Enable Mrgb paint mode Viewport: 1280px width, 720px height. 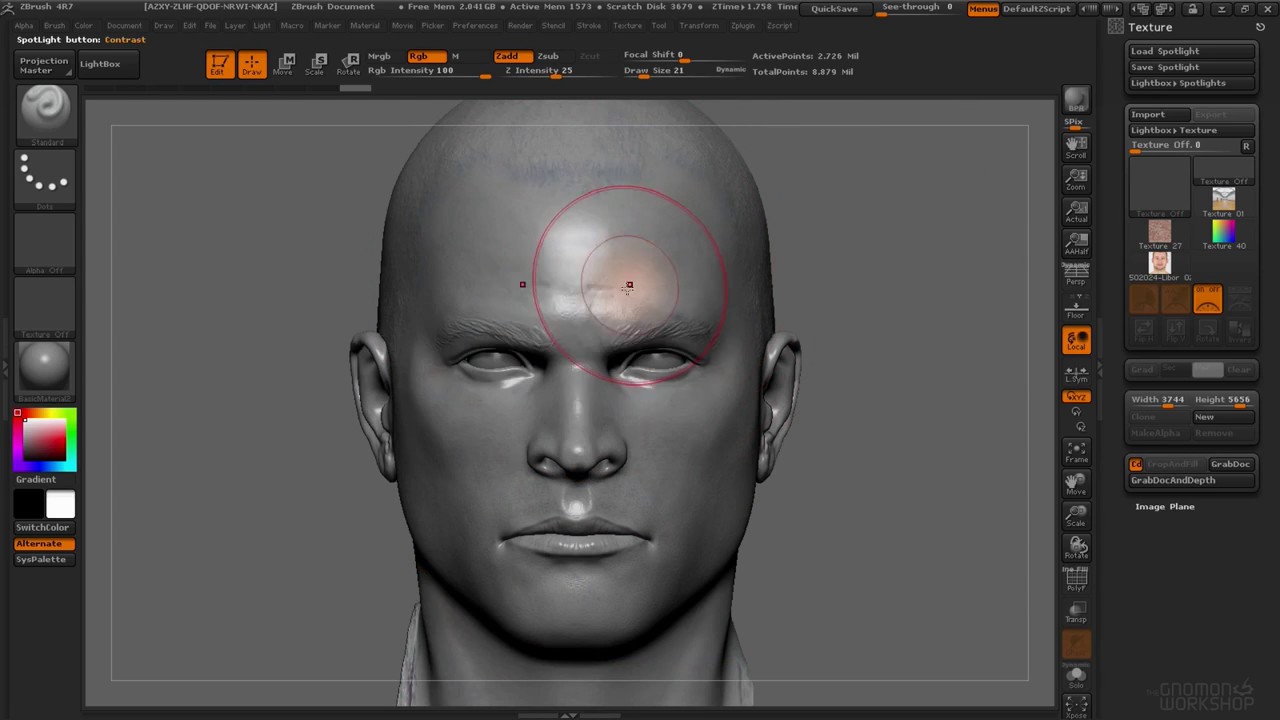[380, 56]
